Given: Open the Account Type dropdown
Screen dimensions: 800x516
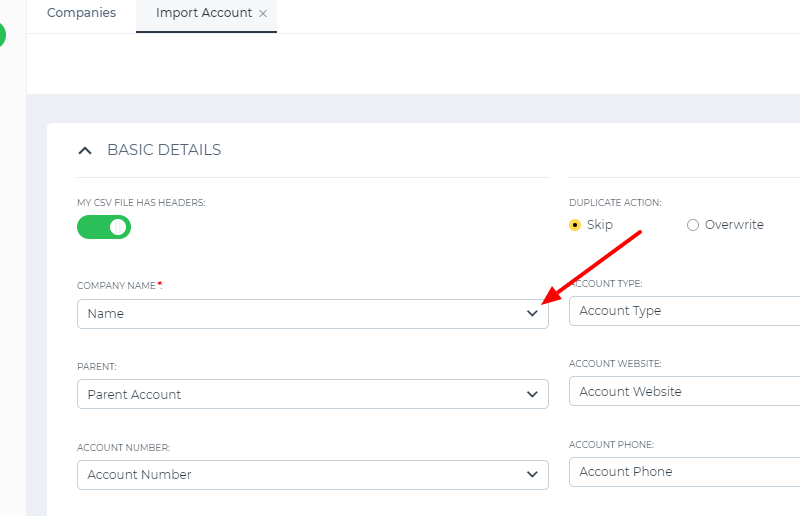Looking at the screenshot, I should pyautogui.click(x=684, y=311).
